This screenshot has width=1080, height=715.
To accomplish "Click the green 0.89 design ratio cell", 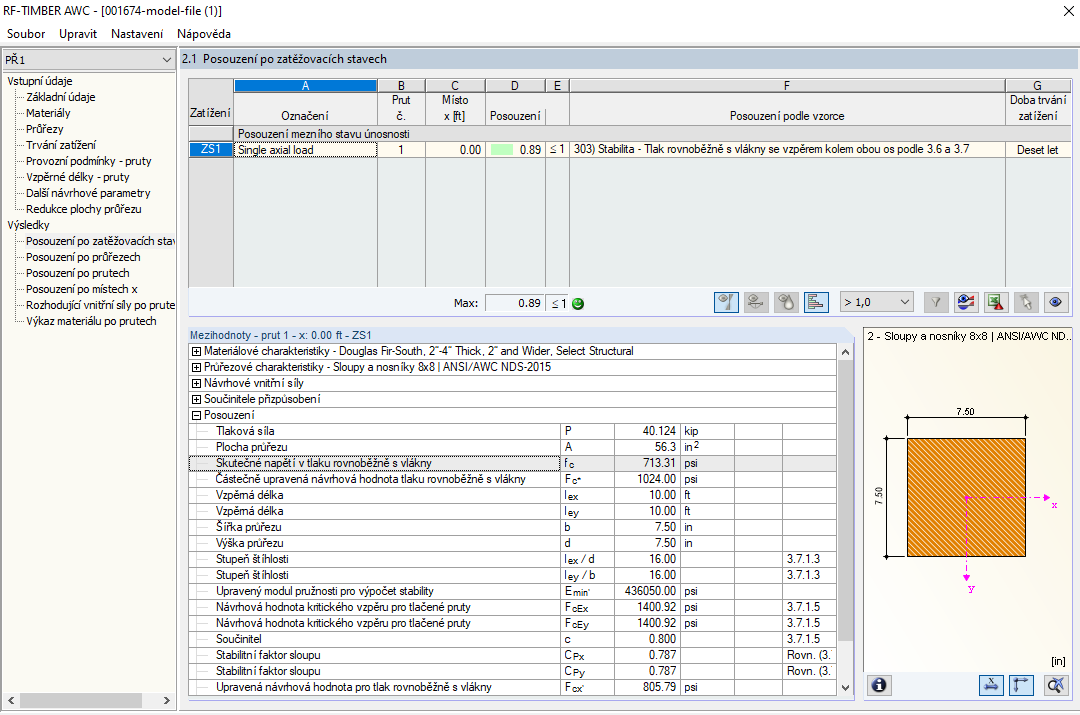I will click(515, 149).
